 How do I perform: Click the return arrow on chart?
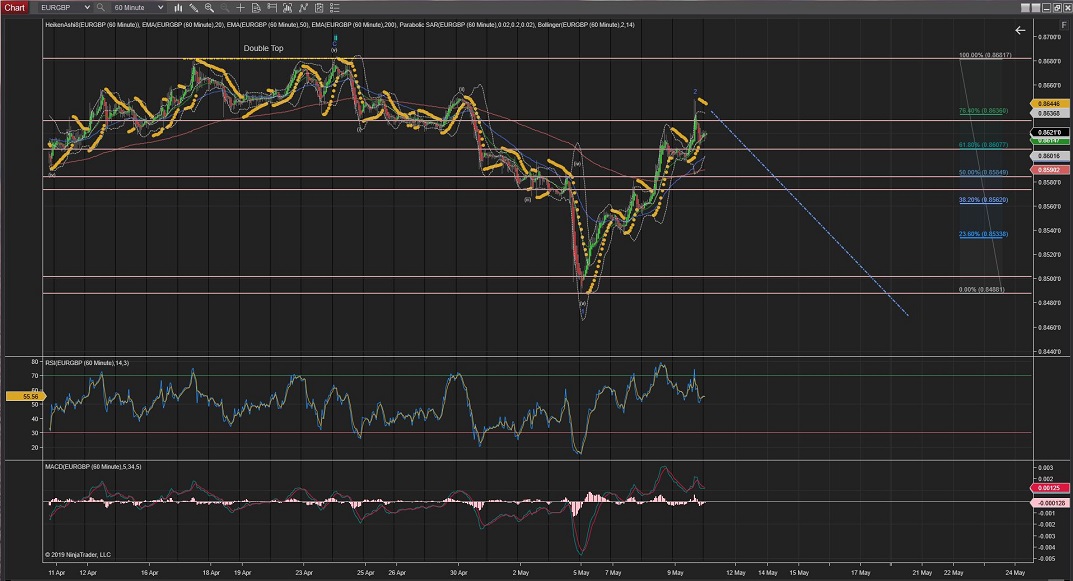click(1020, 31)
